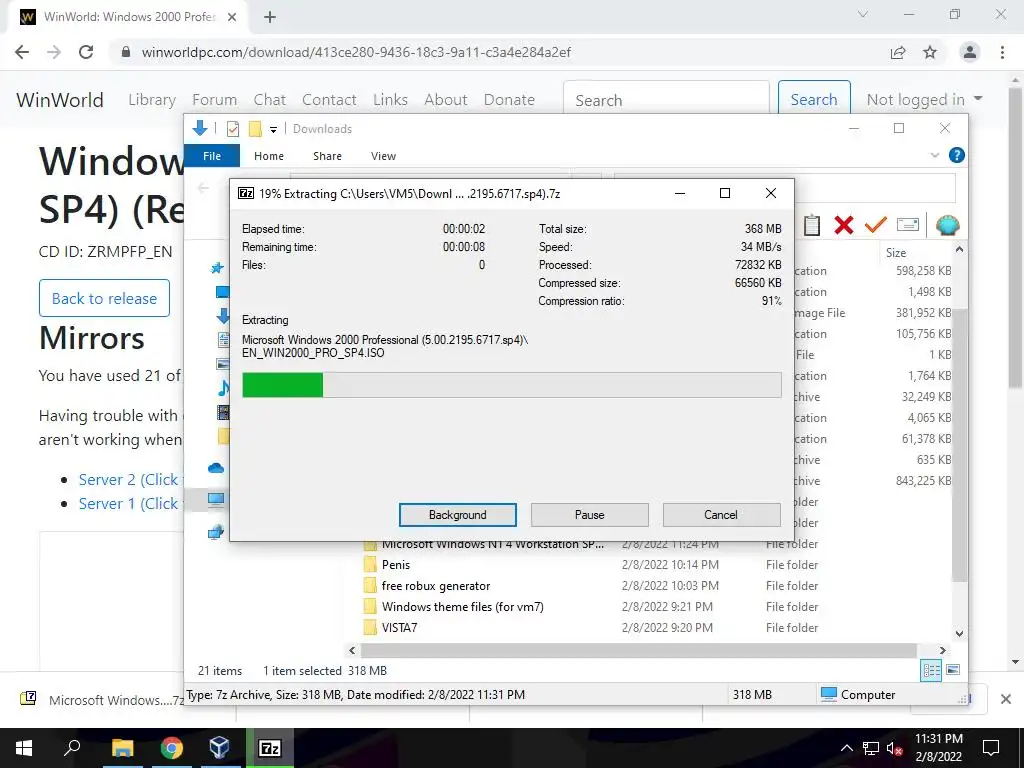Open Forum in WinWorld navigation
The image size is (1024, 768).
pos(214,99)
